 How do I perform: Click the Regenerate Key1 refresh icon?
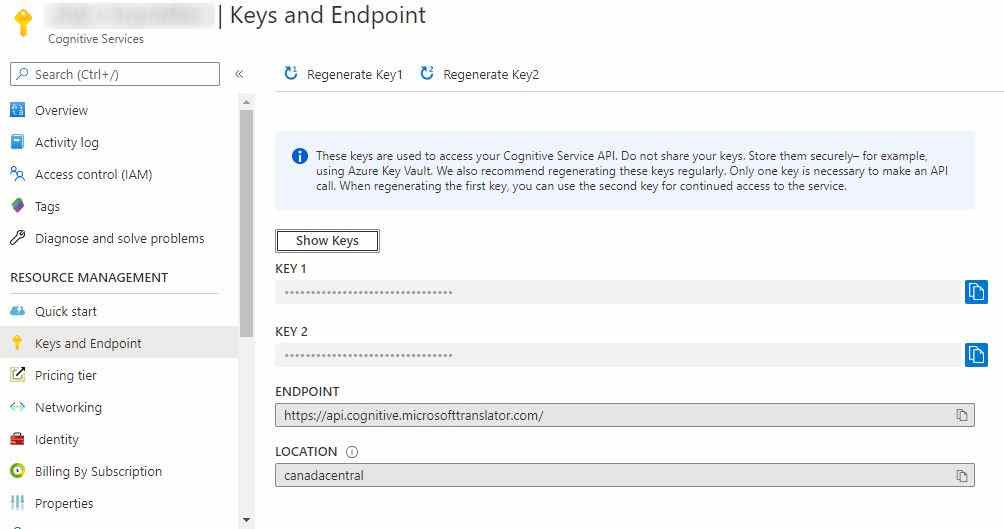click(291, 73)
